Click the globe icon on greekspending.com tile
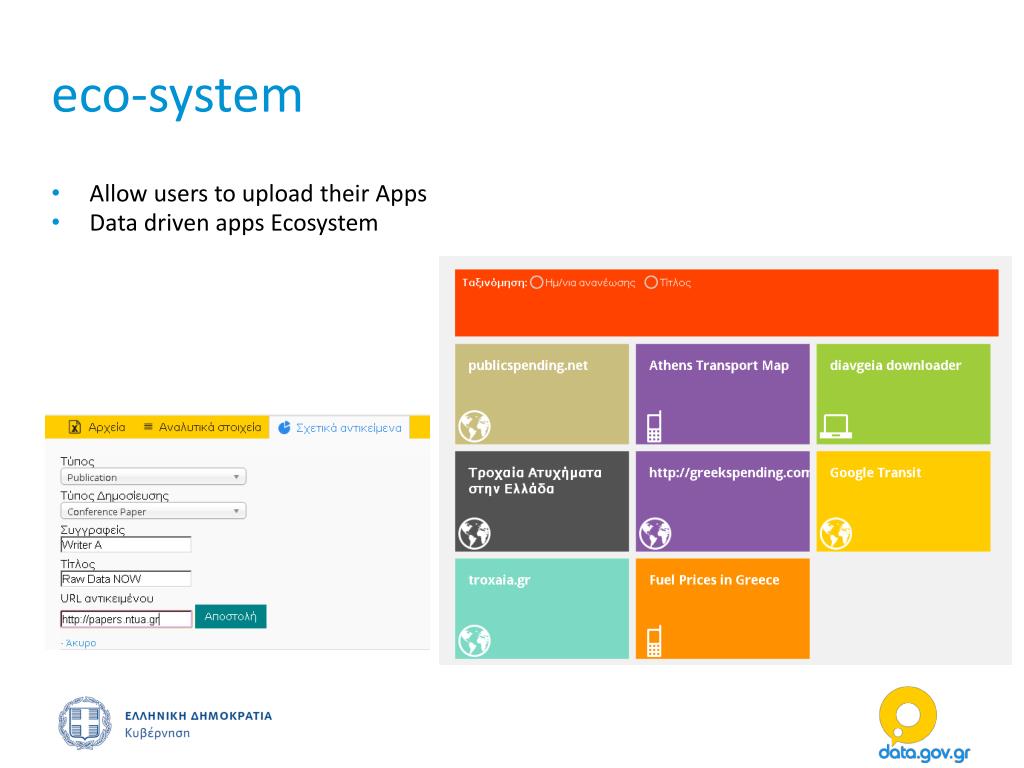This screenshot has height=768, width=1024. [655, 534]
